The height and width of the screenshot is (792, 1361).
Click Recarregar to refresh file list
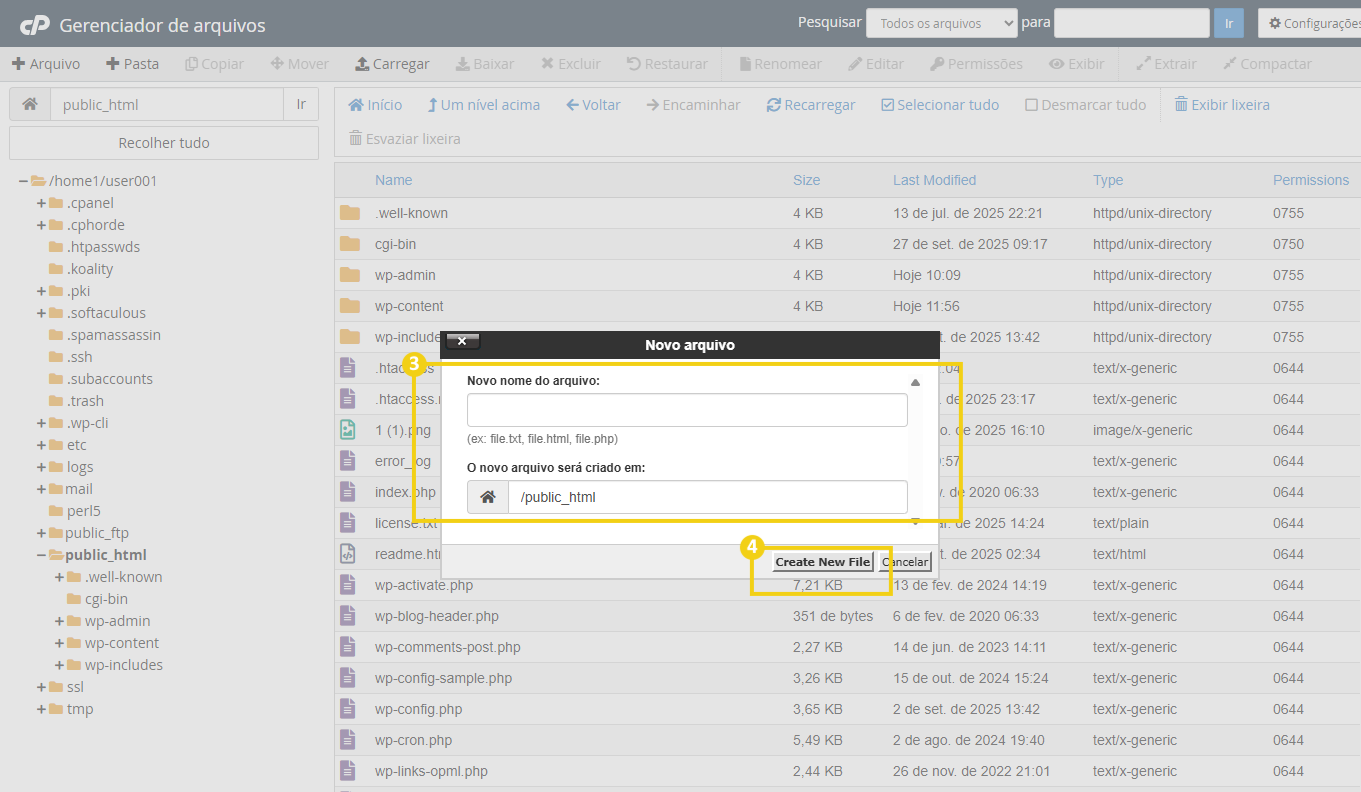[810, 105]
